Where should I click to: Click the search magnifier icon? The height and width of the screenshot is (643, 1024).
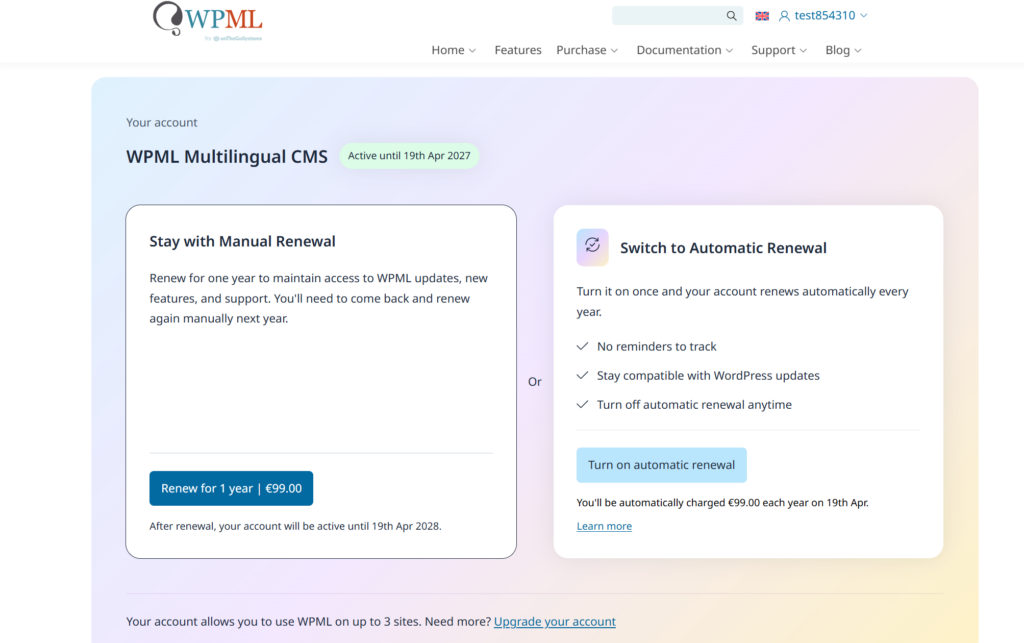pos(731,15)
